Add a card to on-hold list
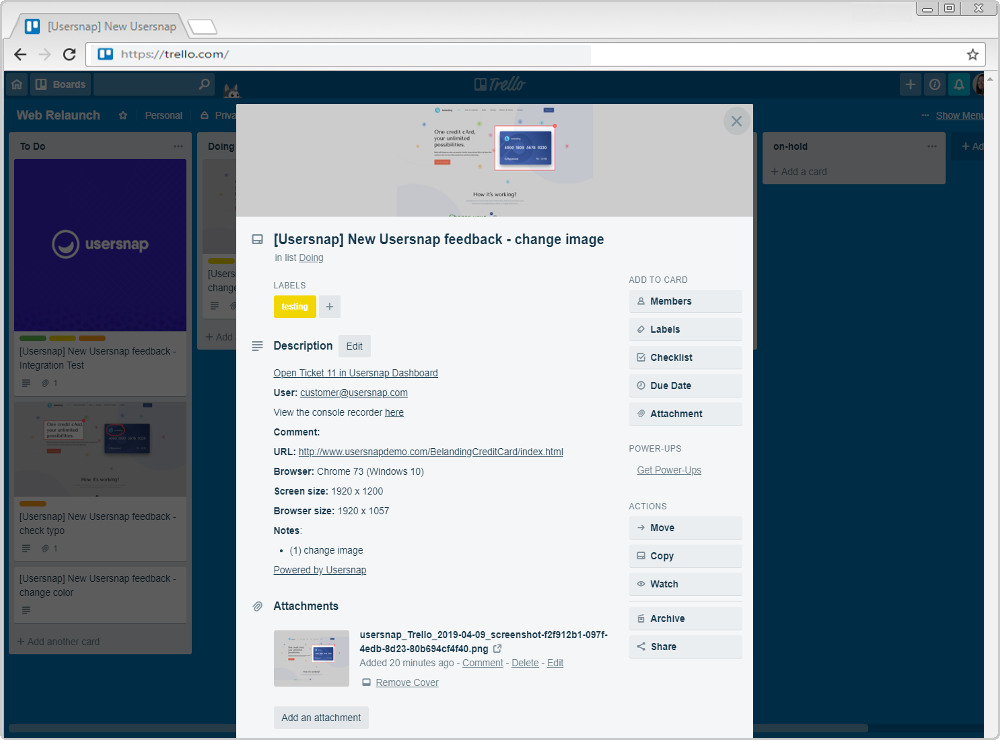This screenshot has width=1000, height=740. (x=798, y=172)
